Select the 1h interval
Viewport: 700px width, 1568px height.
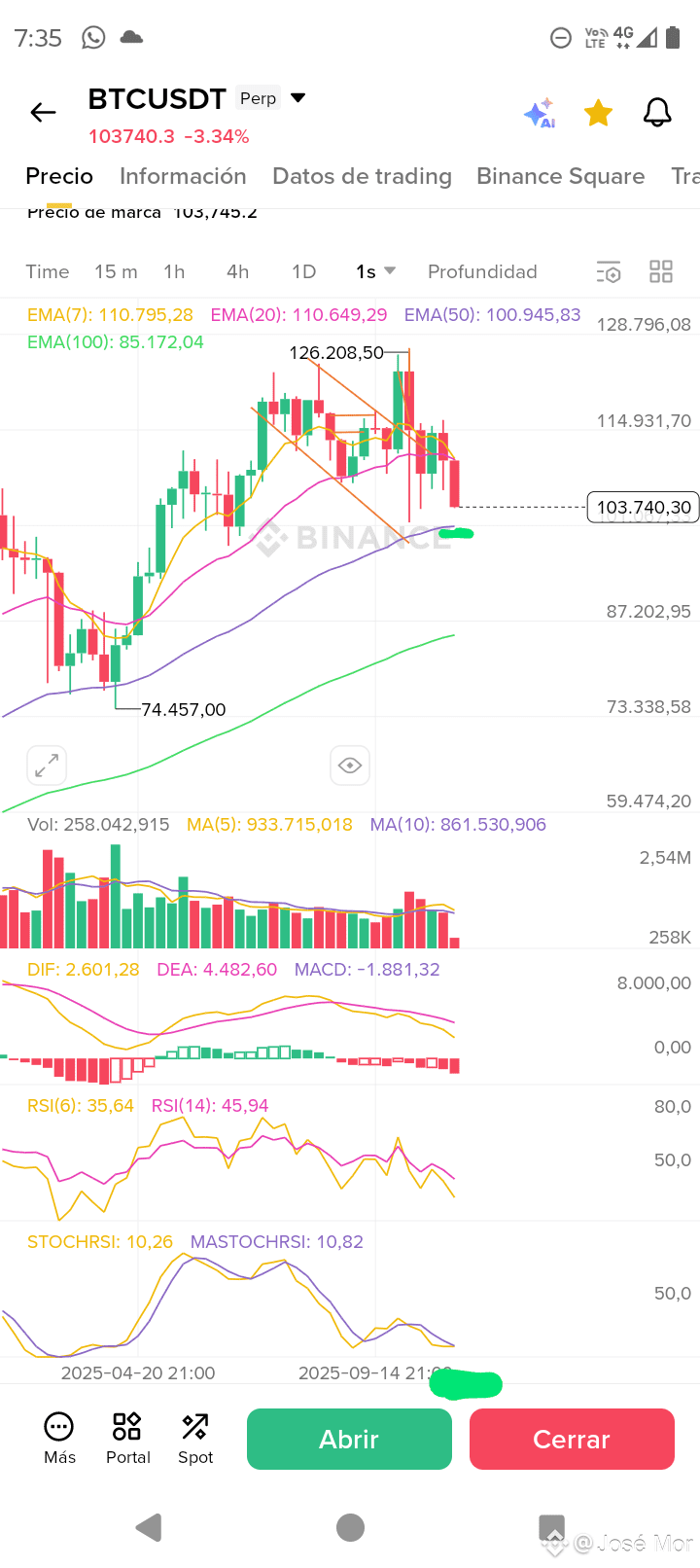pos(174,271)
